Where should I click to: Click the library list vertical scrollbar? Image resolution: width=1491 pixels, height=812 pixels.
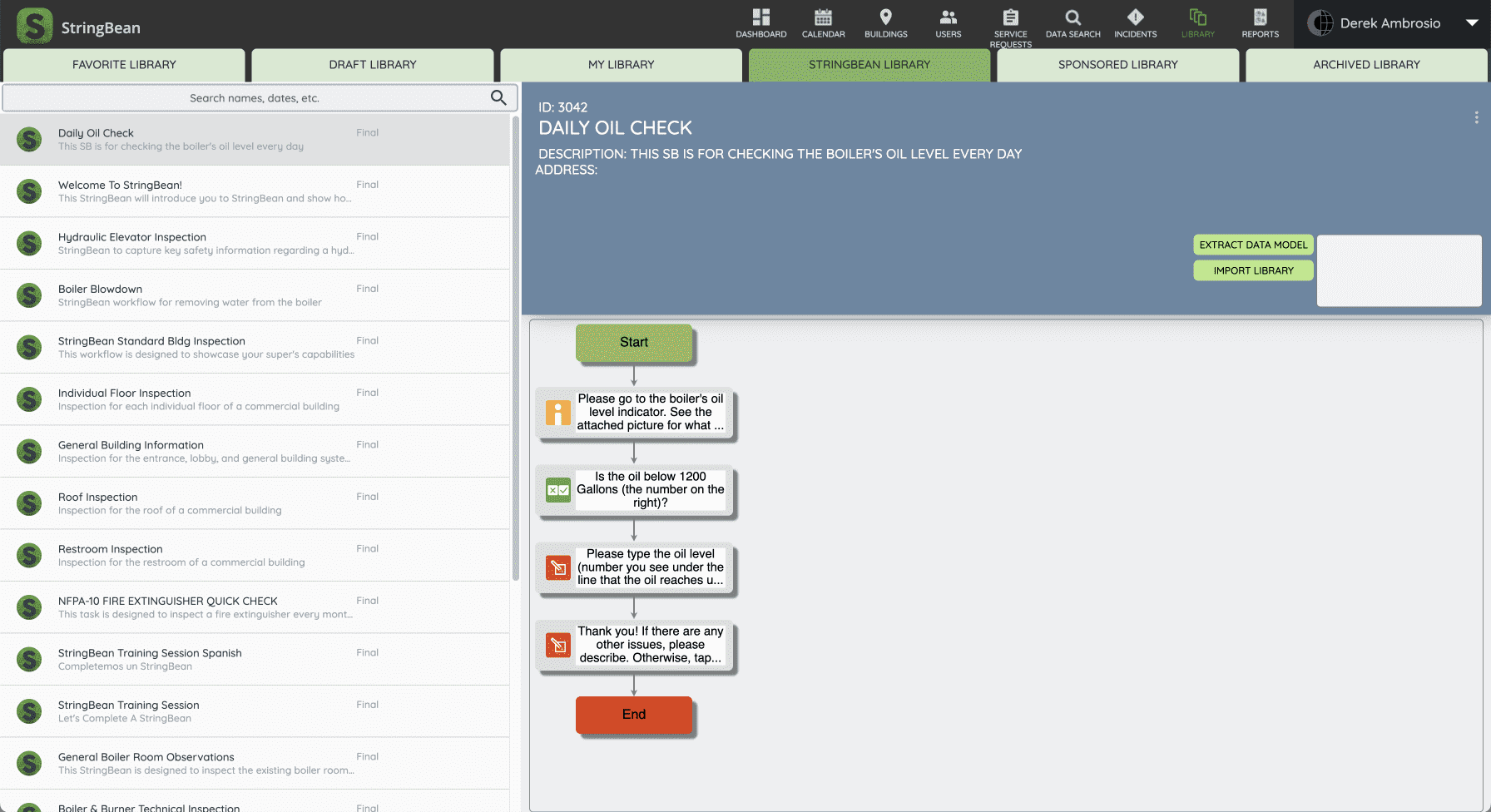[515, 349]
